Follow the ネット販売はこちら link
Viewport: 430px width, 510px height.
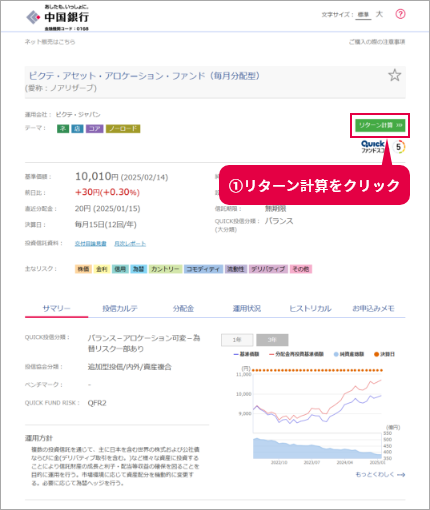[x=50, y=42]
